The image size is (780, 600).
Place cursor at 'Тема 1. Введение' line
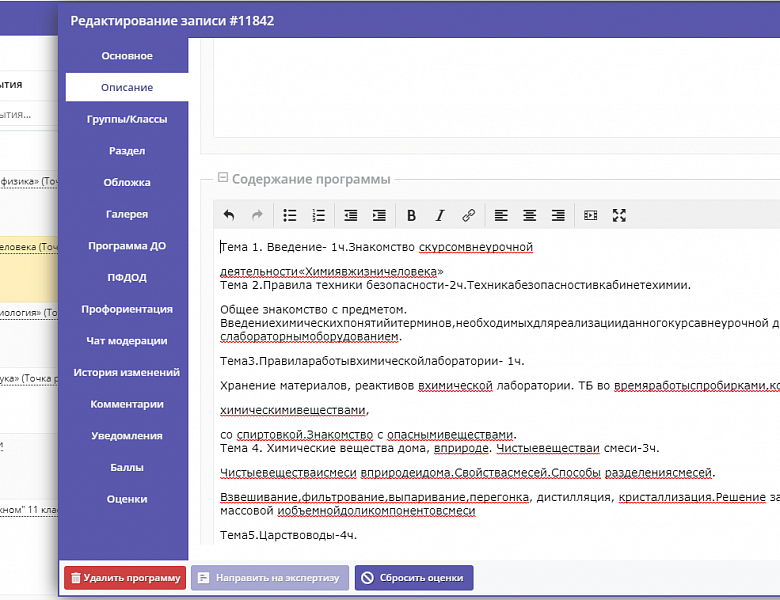(x=376, y=247)
